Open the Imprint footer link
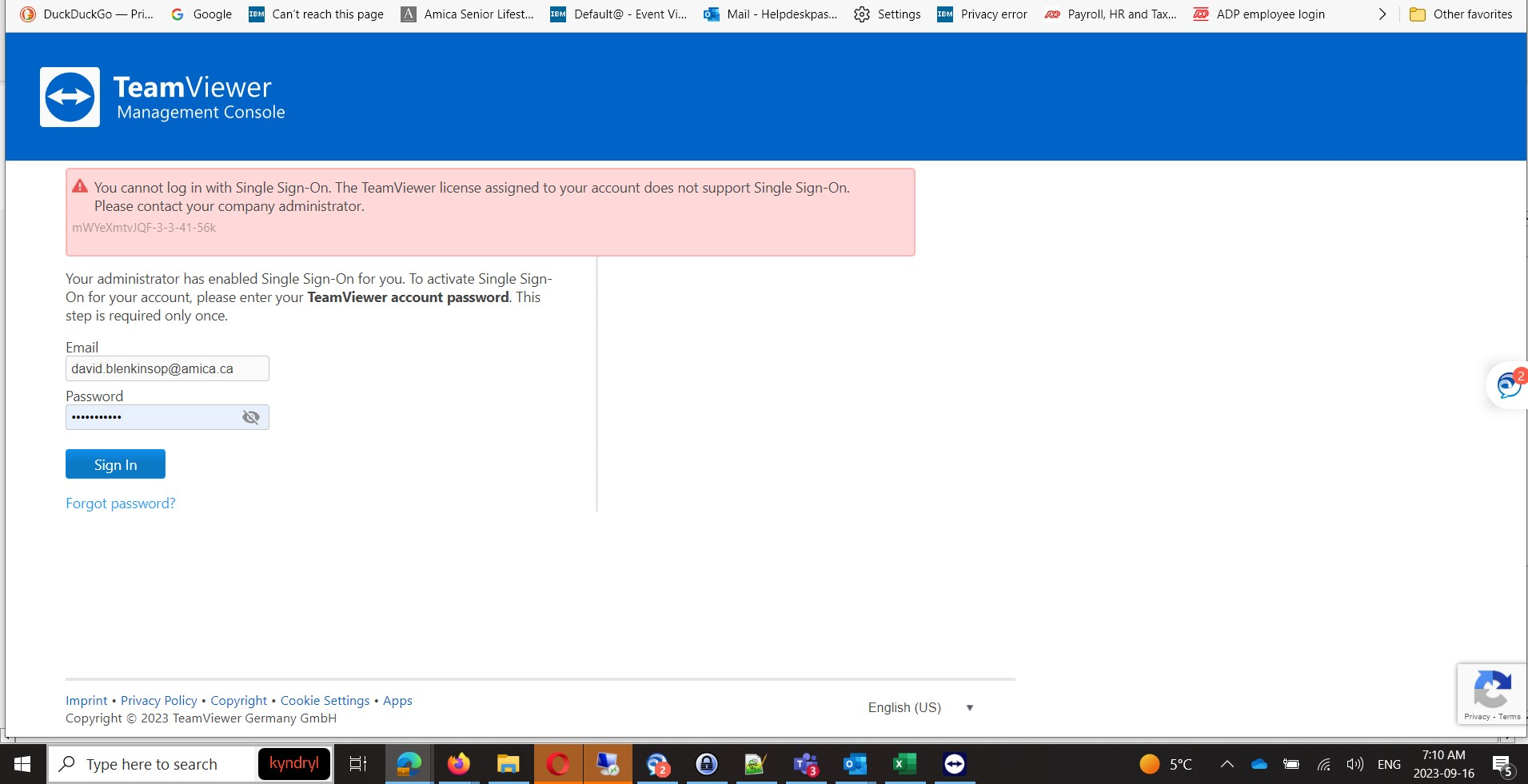The width and height of the screenshot is (1528, 784). click(x=86, y=701)
